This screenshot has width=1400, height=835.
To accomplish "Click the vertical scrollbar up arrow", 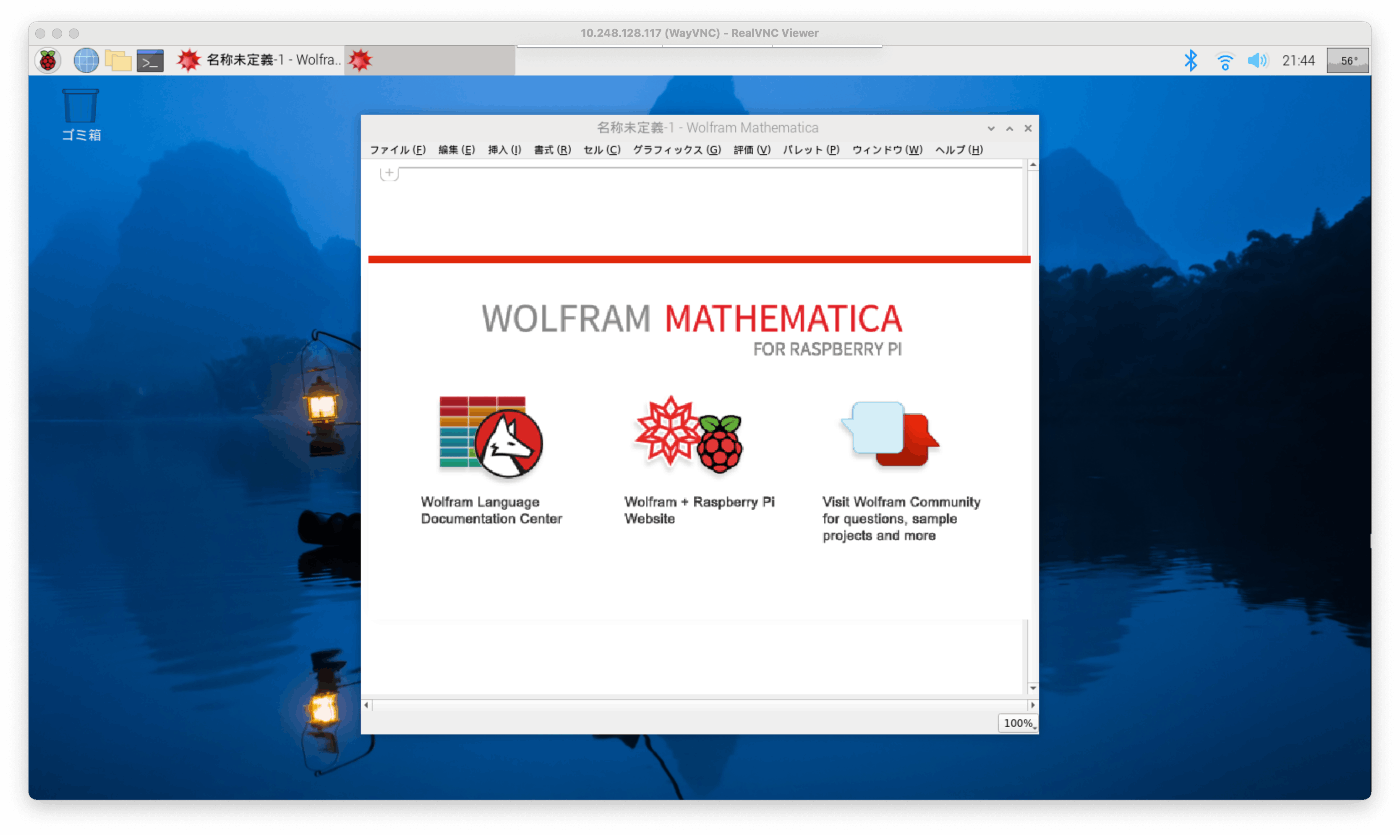I will (1033, 166).
